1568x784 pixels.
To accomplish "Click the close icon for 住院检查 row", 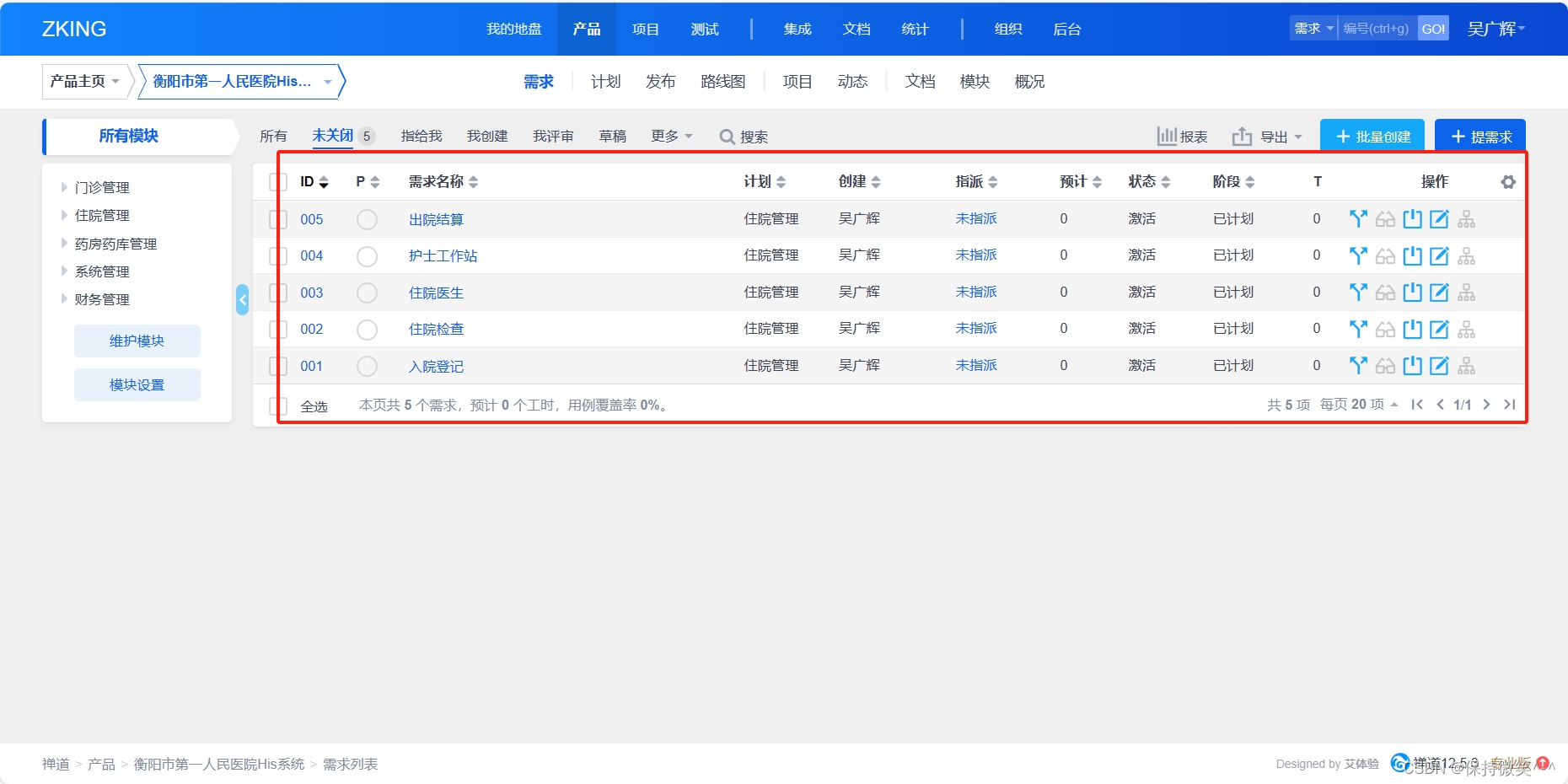I will [1412, 329].
